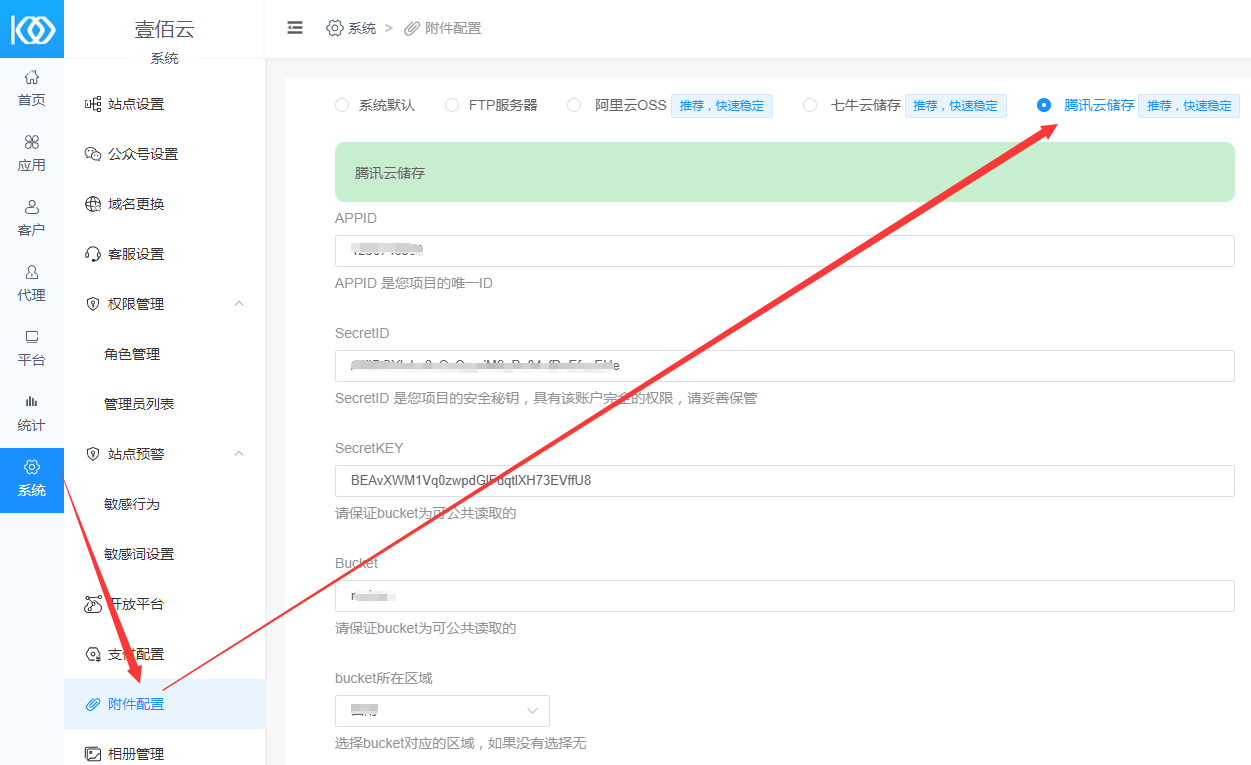1251x765 pixels.
Task: Open the 代理 agent icon
Action: (x=32, y=272)
